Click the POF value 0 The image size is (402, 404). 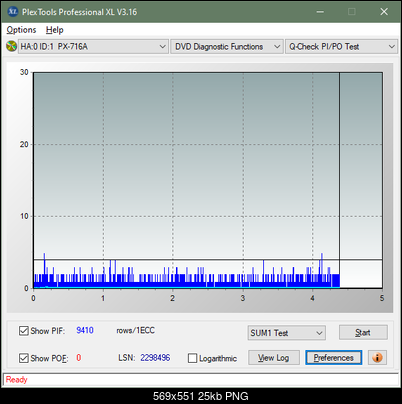click(79, 358)
